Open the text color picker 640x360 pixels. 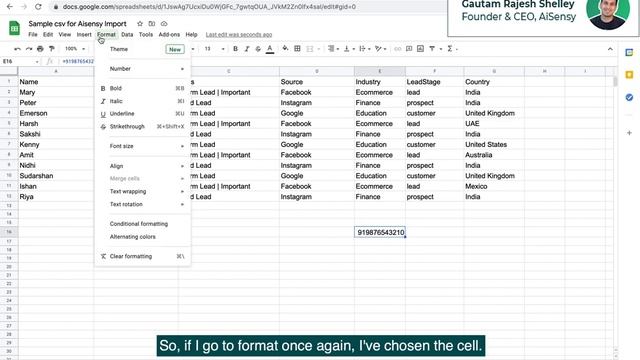pos(270,49)
